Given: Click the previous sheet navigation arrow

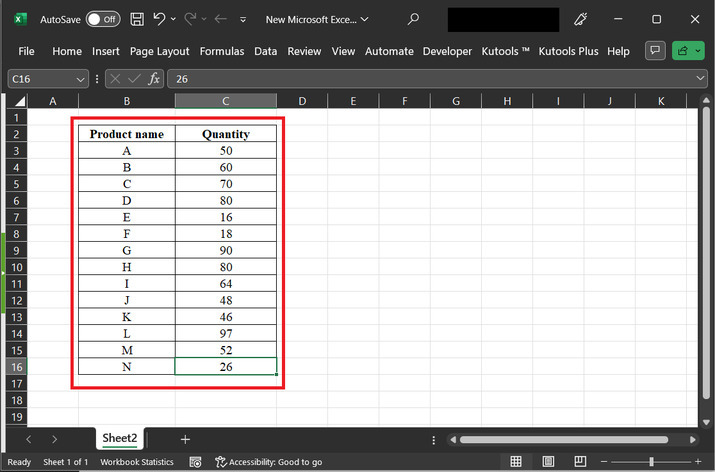Looking at the screenshot, I should (x=29, y=439).
